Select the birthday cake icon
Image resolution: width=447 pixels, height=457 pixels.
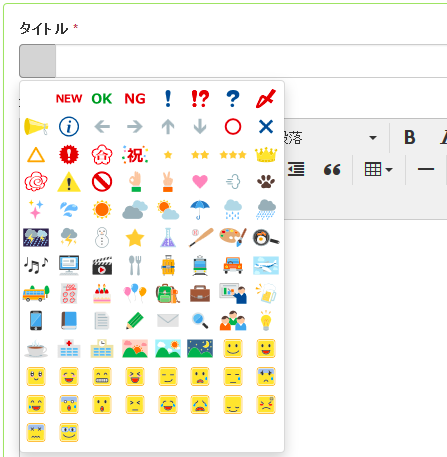(x=102, y=294)
